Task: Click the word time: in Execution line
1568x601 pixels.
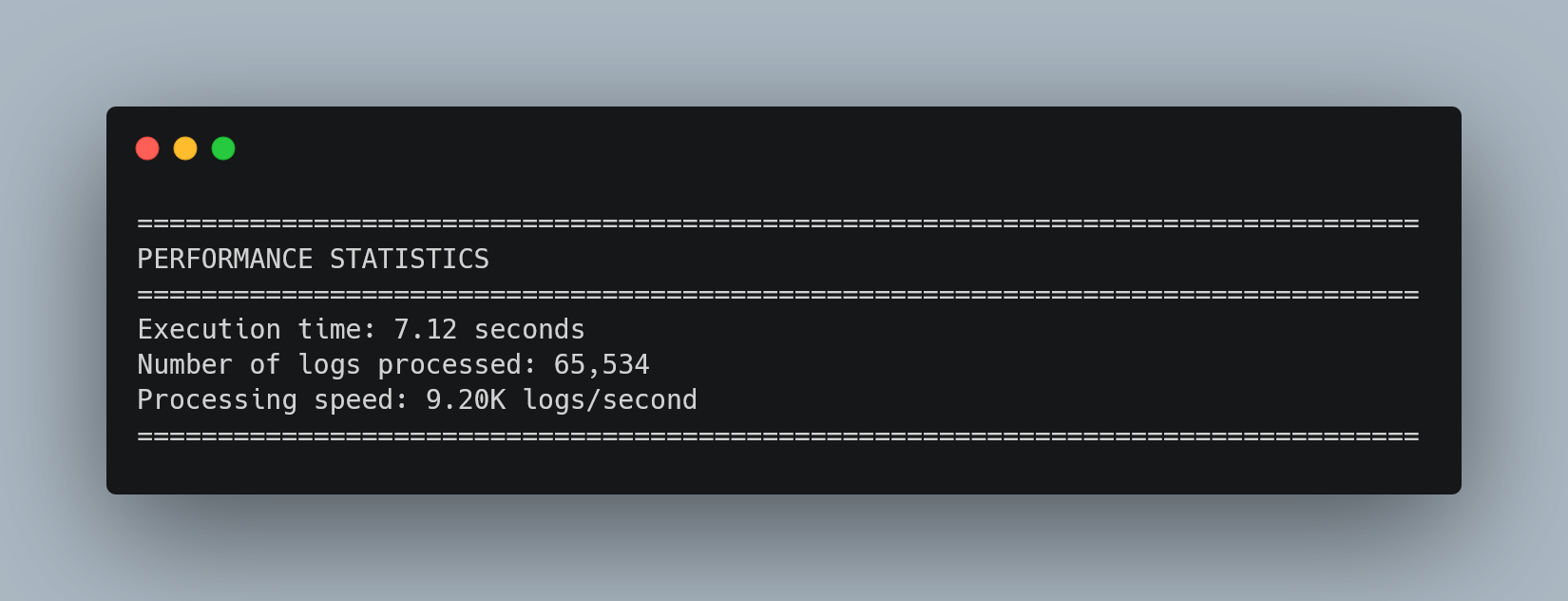Action: tap(337, 329)
